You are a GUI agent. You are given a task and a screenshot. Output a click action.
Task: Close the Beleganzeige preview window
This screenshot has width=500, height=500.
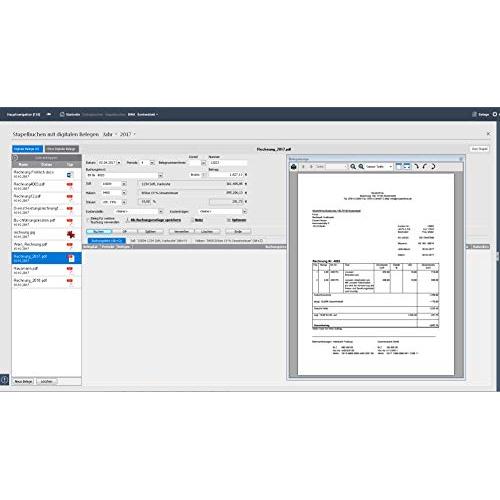click(461, 159)
